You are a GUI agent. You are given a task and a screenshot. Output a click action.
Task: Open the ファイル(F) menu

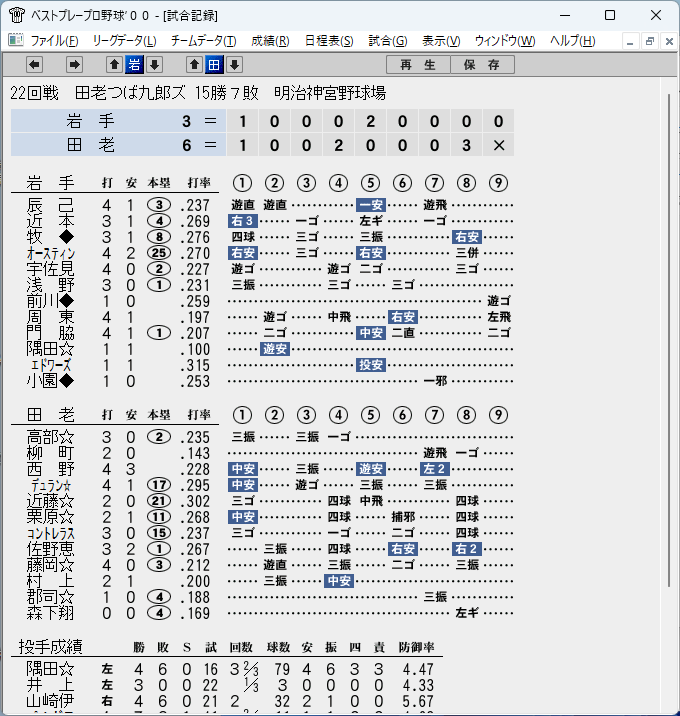pyautogui.click(x=54, y=41)
